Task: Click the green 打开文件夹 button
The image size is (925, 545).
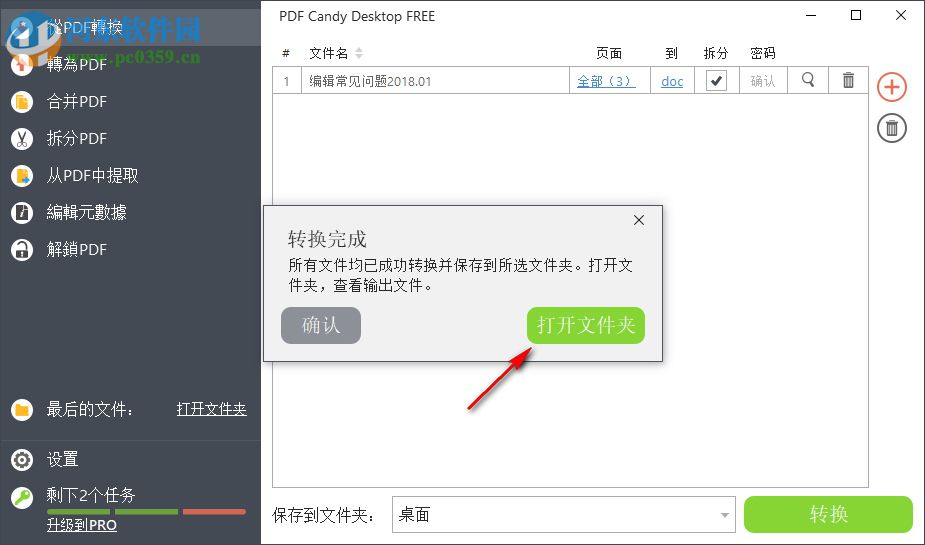Action: point(586,325)
